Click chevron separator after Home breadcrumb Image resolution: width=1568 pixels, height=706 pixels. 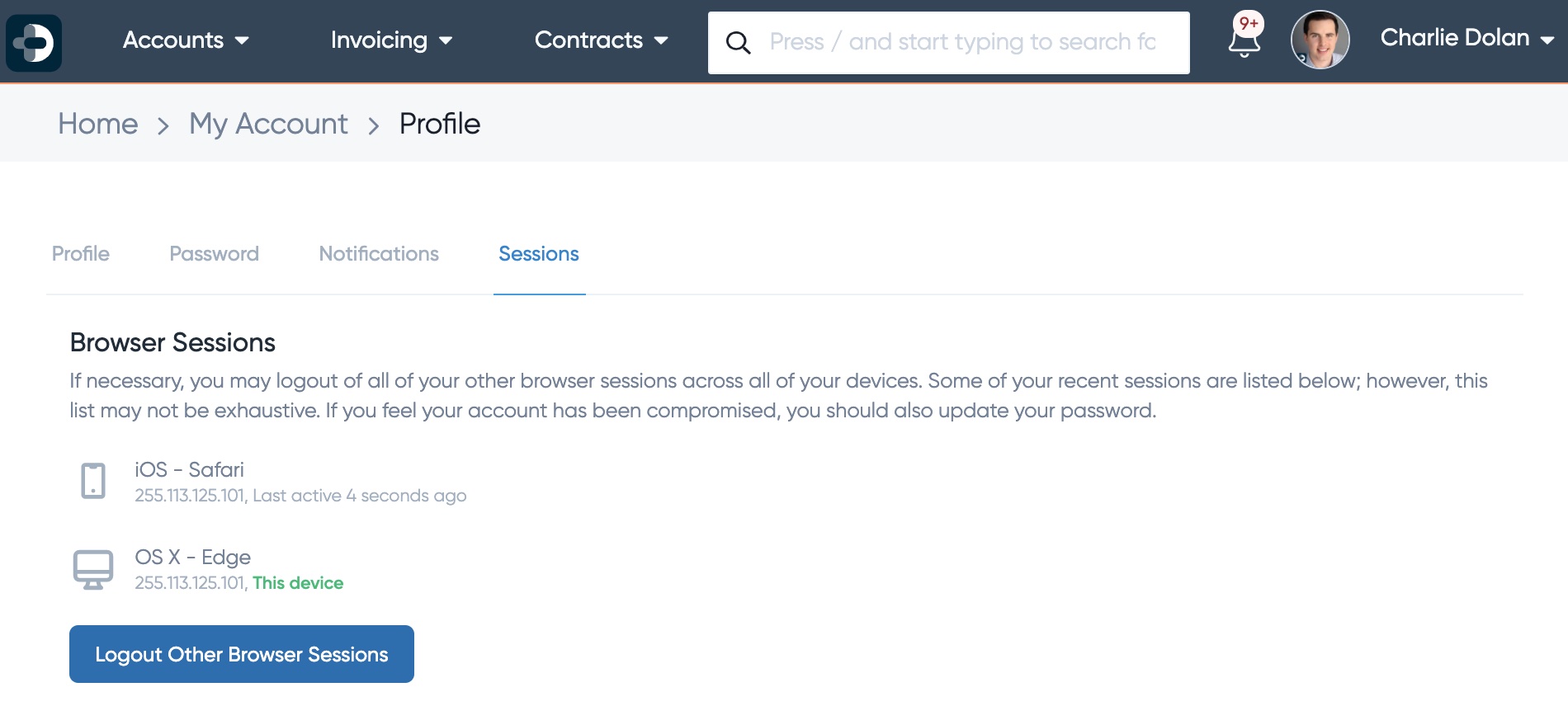tap(163, 125)
